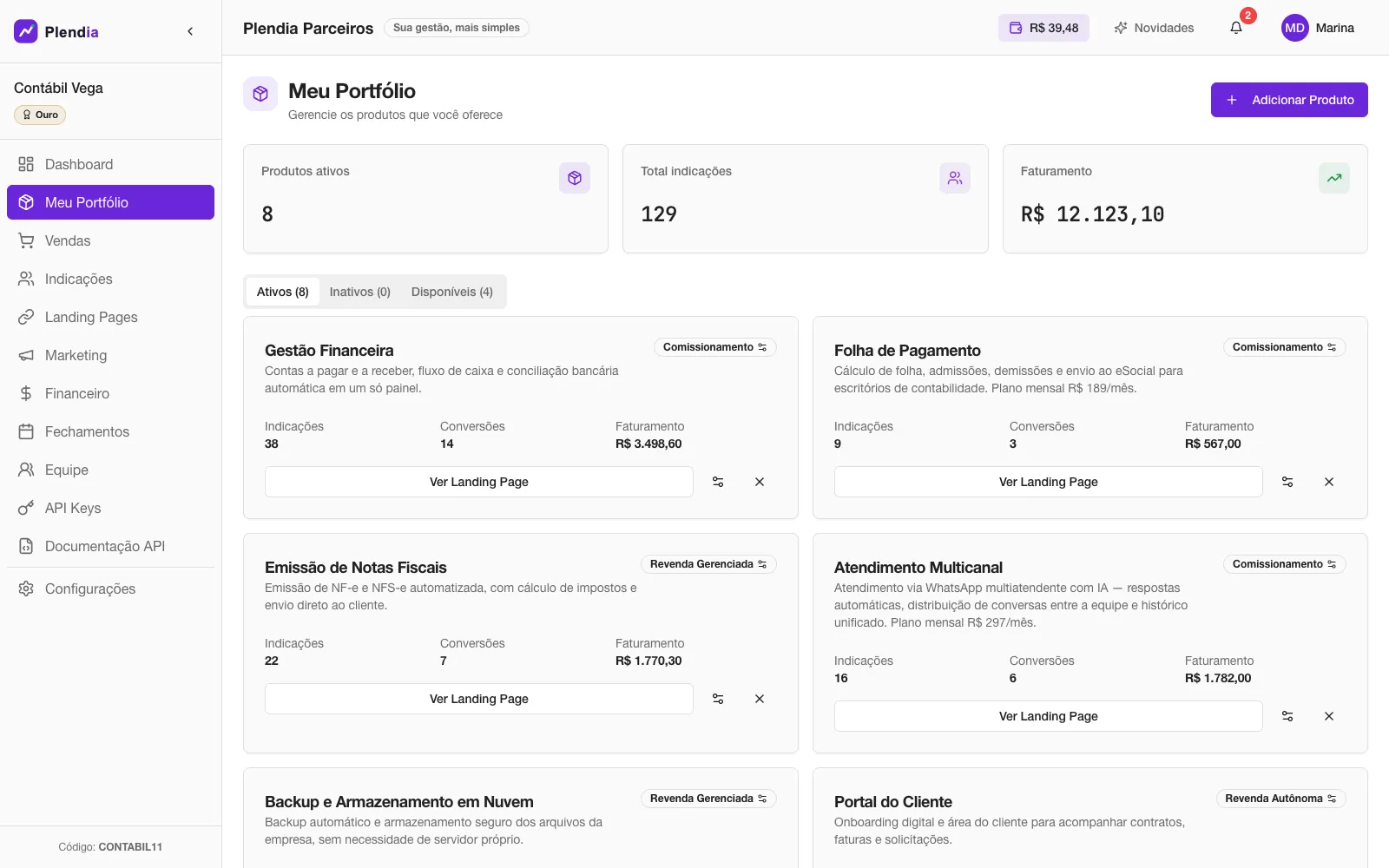Change Atendimento Multicanal Comissionamento model badge

[1285, 564]
